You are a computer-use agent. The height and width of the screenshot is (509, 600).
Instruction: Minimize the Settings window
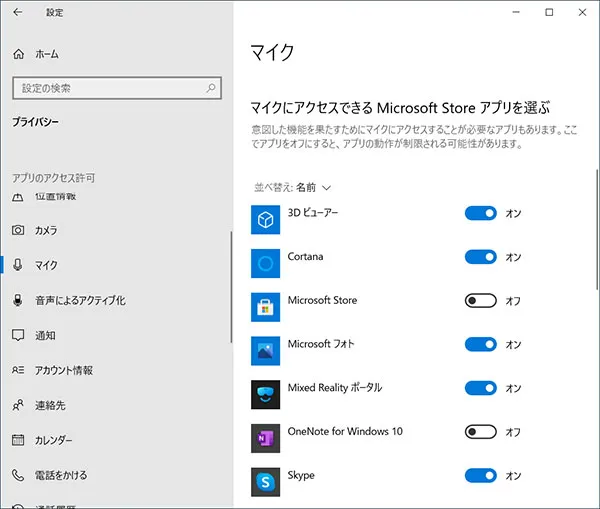(516, 12)
